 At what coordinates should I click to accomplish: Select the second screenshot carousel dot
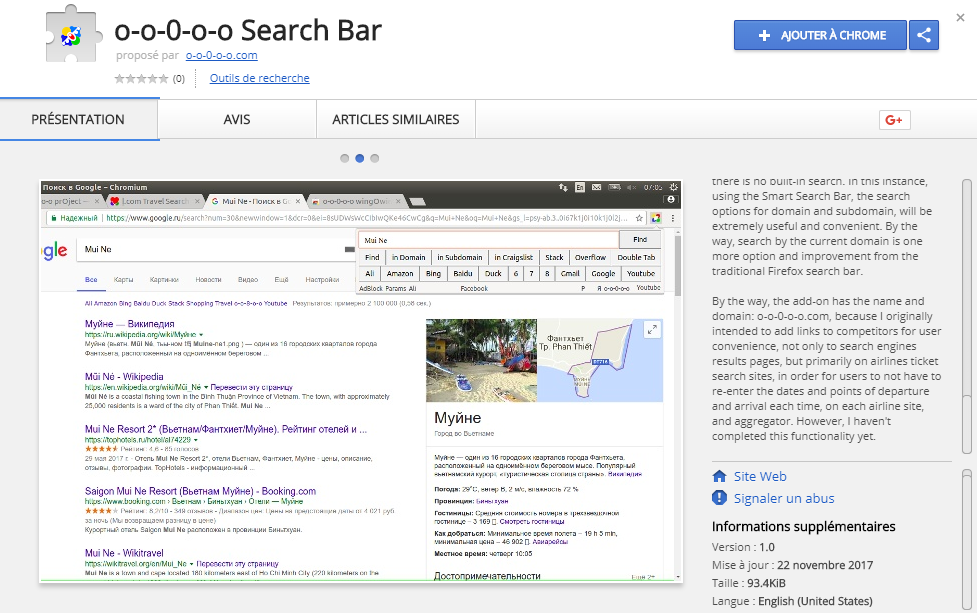[360, 158]
